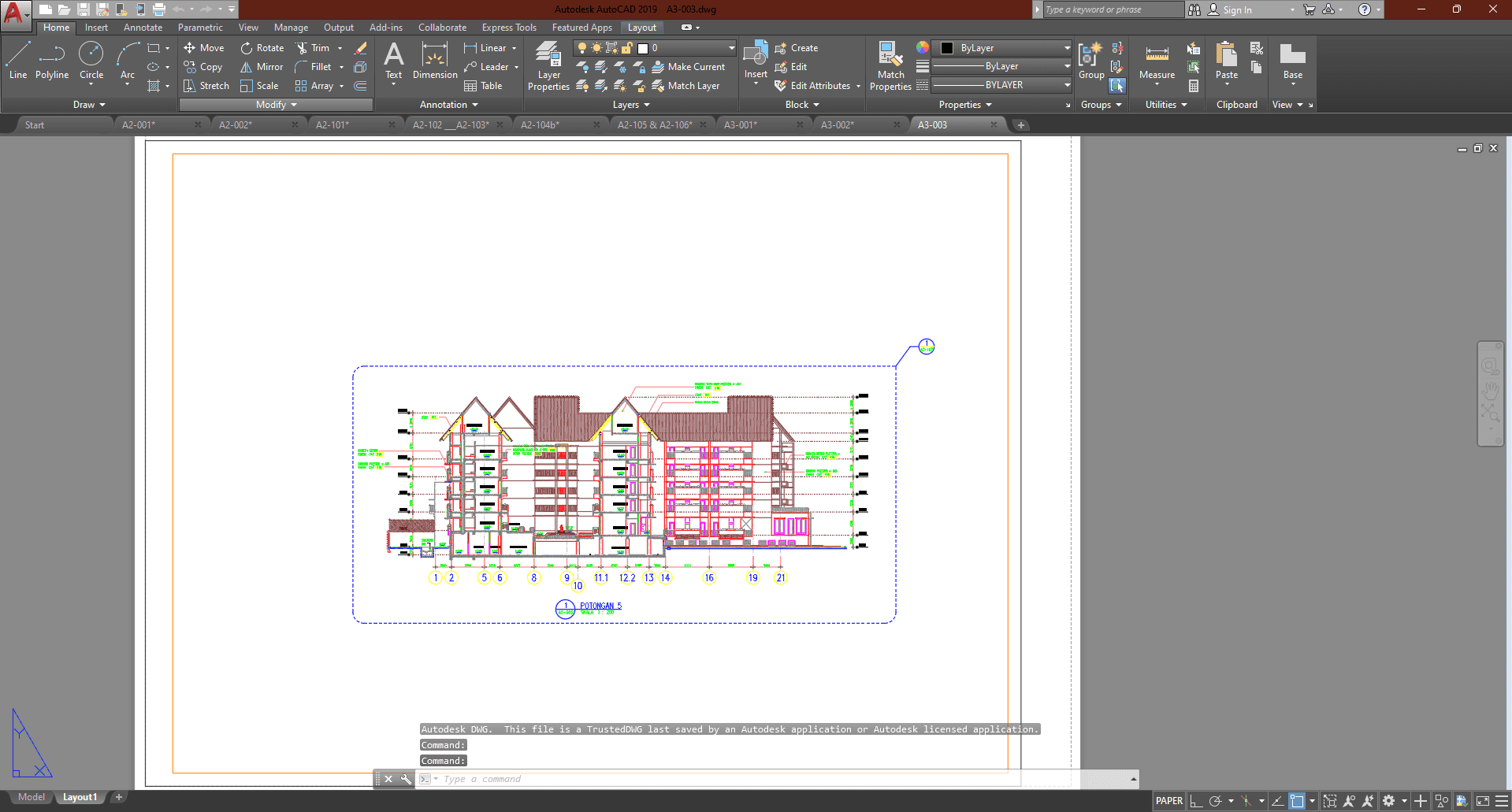Expand the Draw panel
1512x812 pixels.
[x=89, y=105]
